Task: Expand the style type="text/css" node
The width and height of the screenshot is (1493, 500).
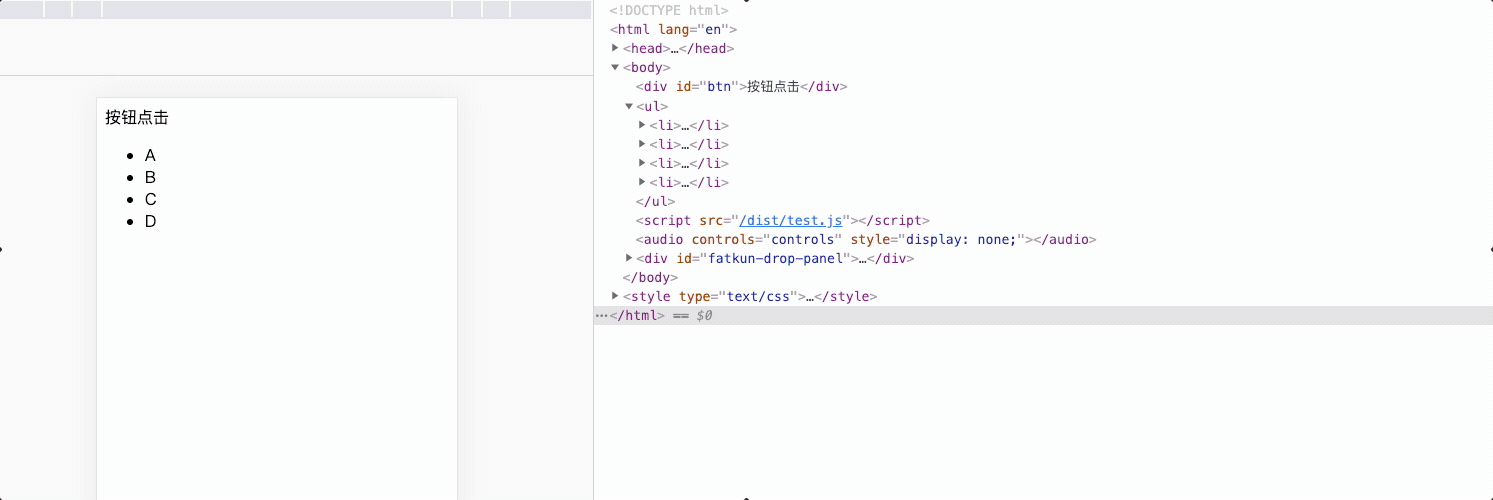Action: click(x=615, y=296)
